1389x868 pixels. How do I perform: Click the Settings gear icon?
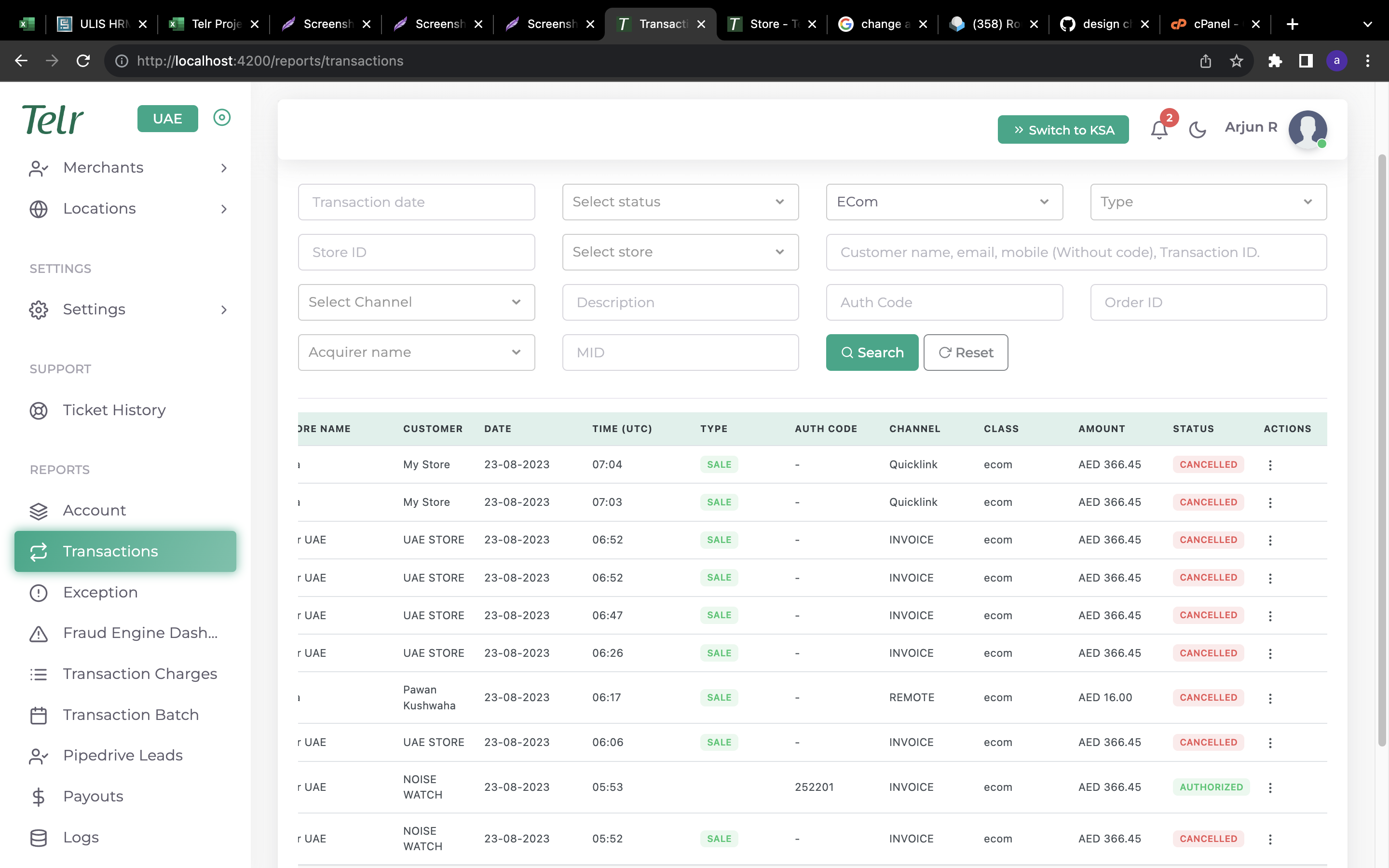(x=39, y=310)
